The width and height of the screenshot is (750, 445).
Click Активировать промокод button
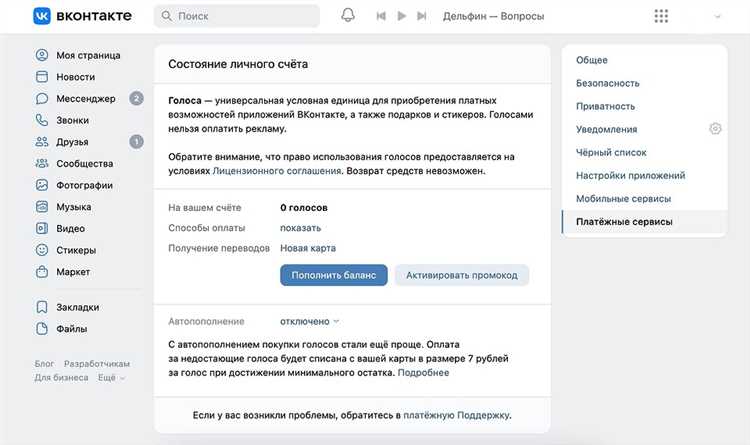pyautogui.click(x=462, y=275)
